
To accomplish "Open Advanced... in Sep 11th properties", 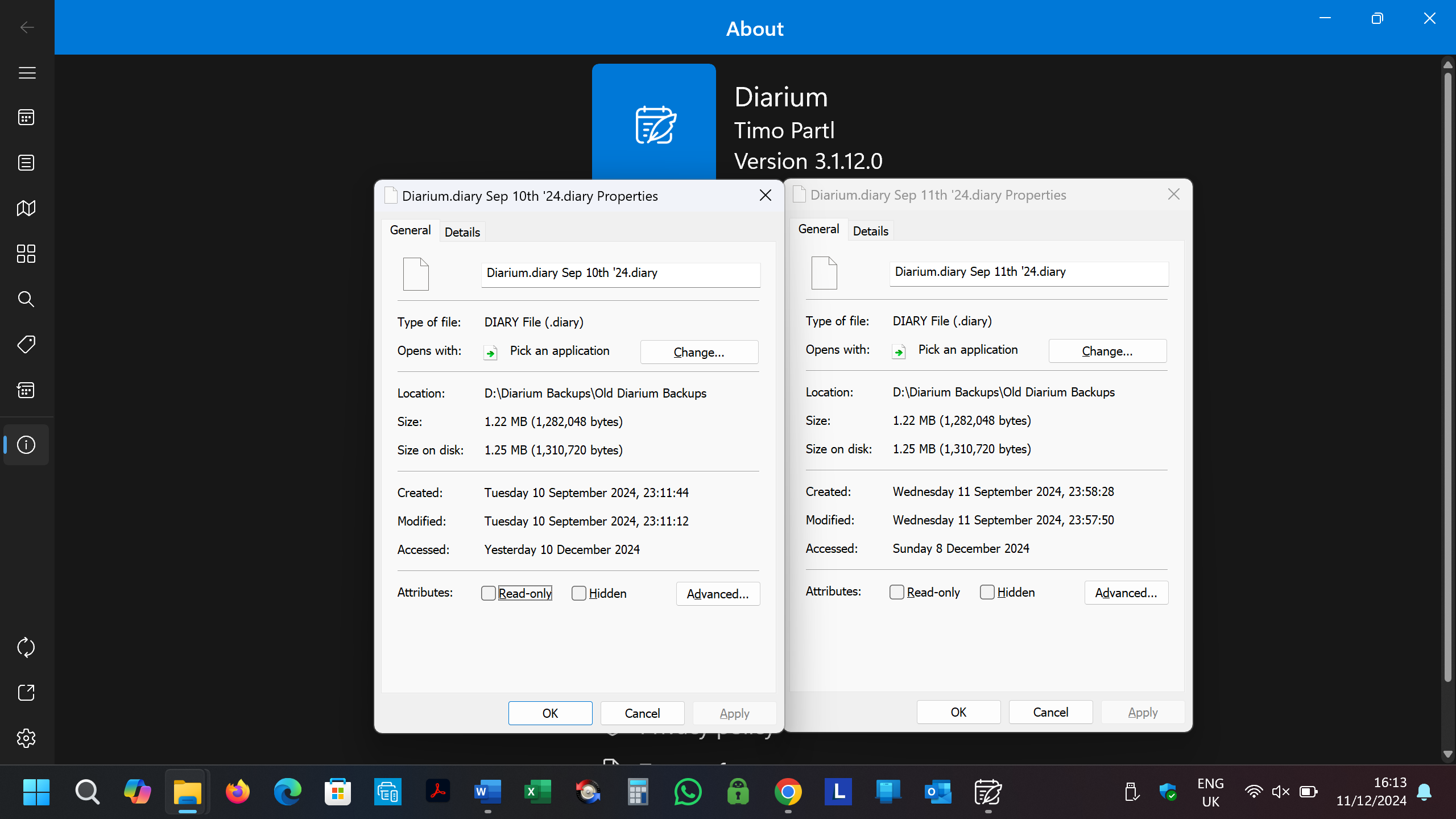I will (1126, 593).
